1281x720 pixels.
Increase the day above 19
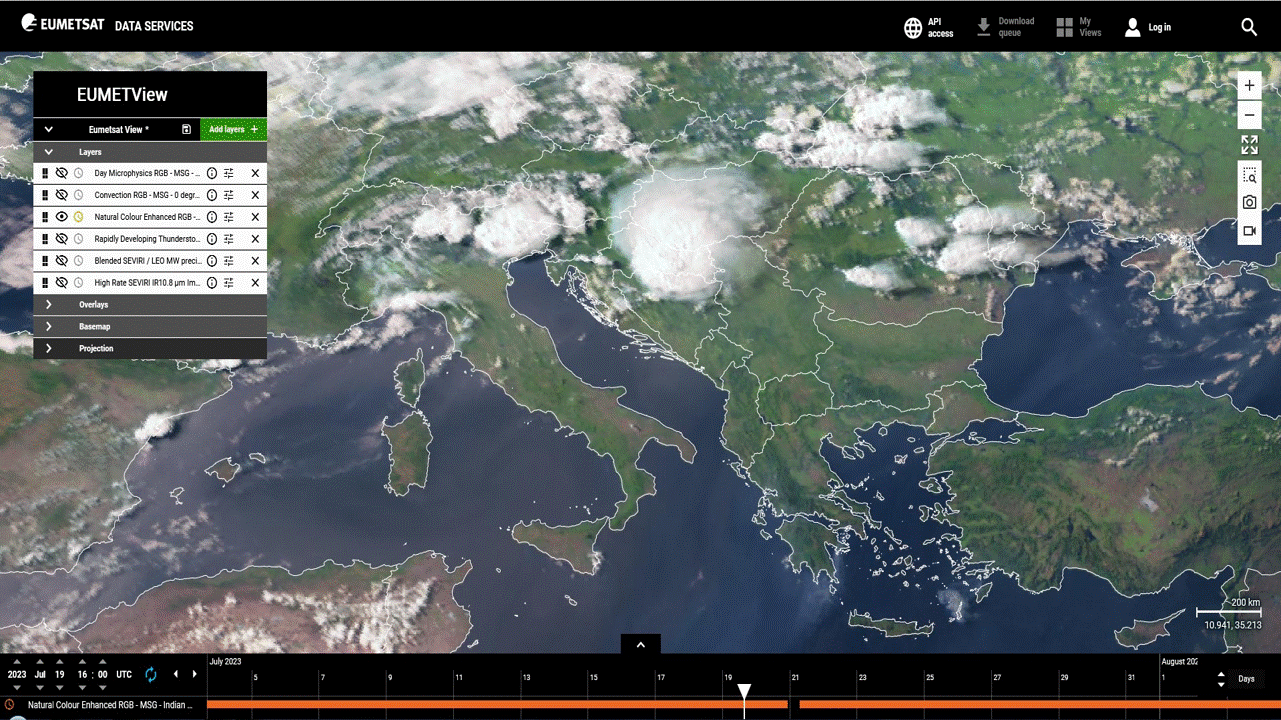click(x=60, y=661)
